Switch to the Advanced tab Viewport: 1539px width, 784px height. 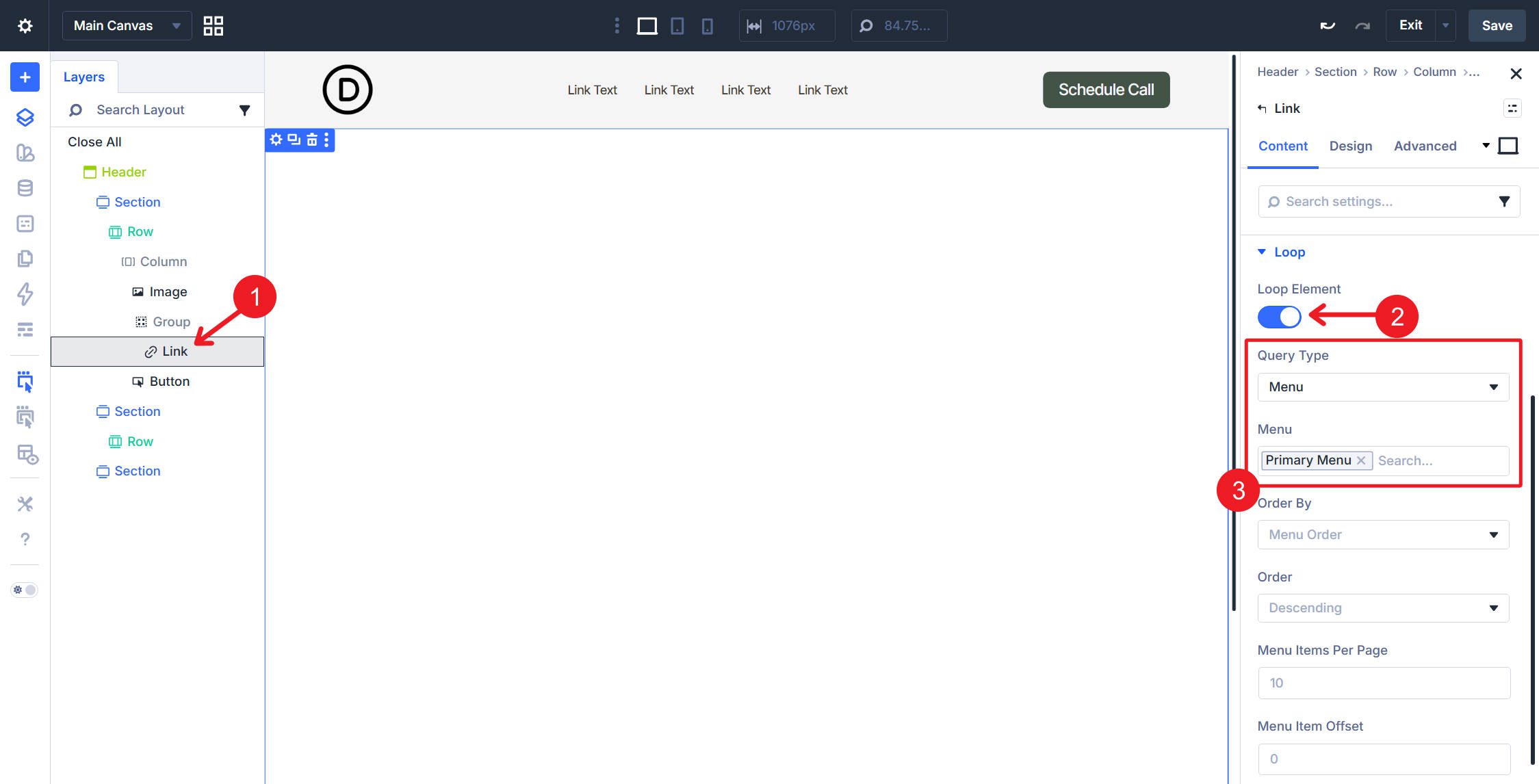[x=1425, y=146]
